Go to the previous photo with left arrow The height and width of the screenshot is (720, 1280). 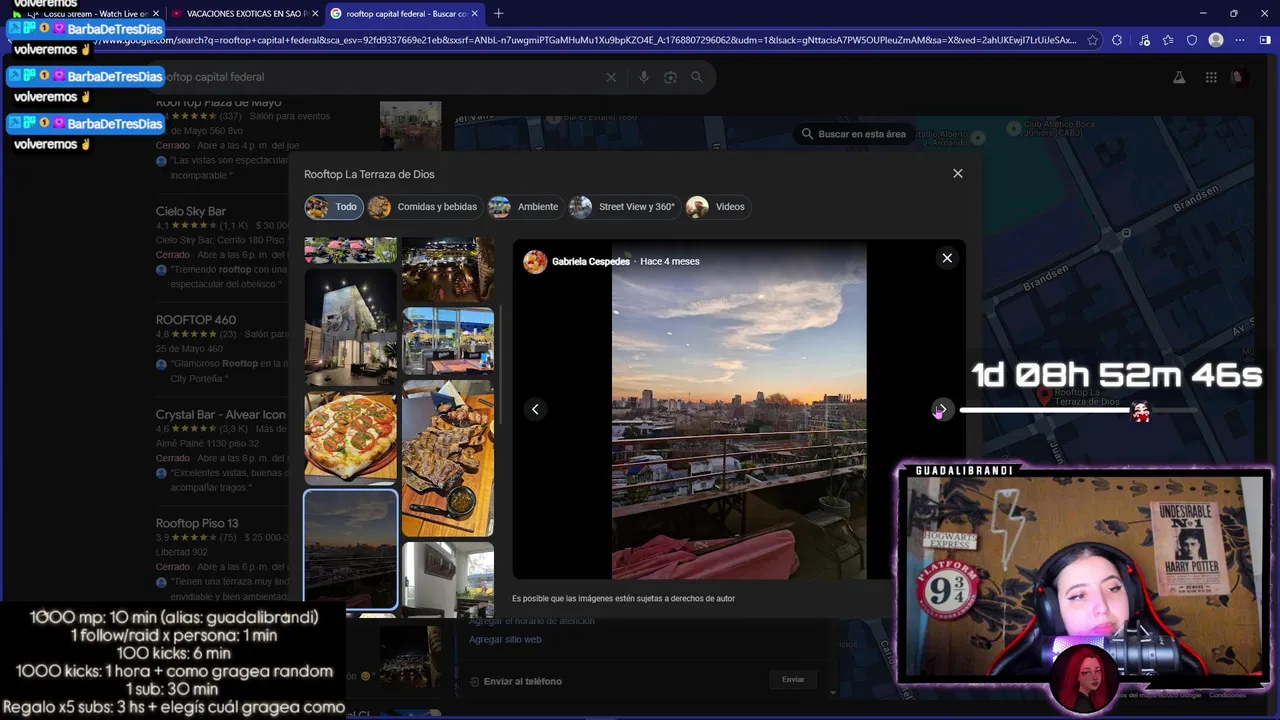coord(535,409)
